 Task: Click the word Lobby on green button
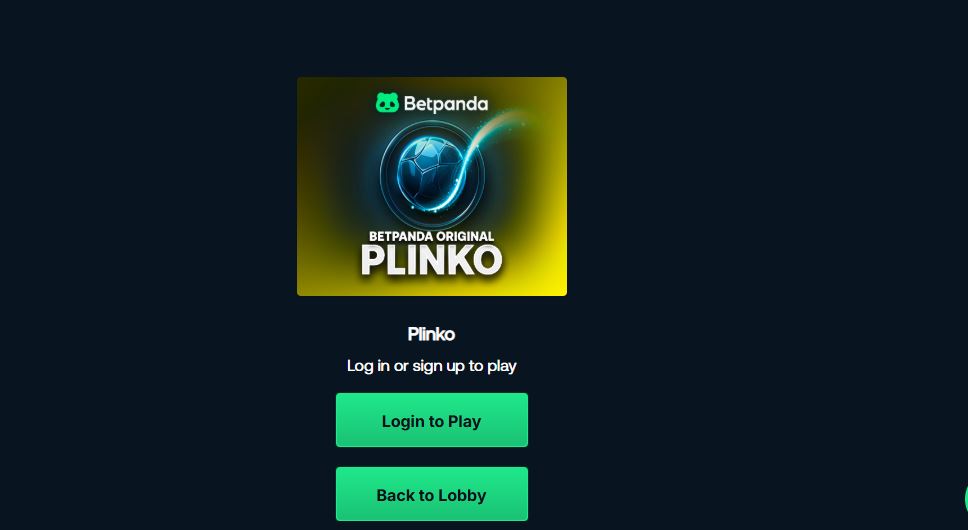462,495
